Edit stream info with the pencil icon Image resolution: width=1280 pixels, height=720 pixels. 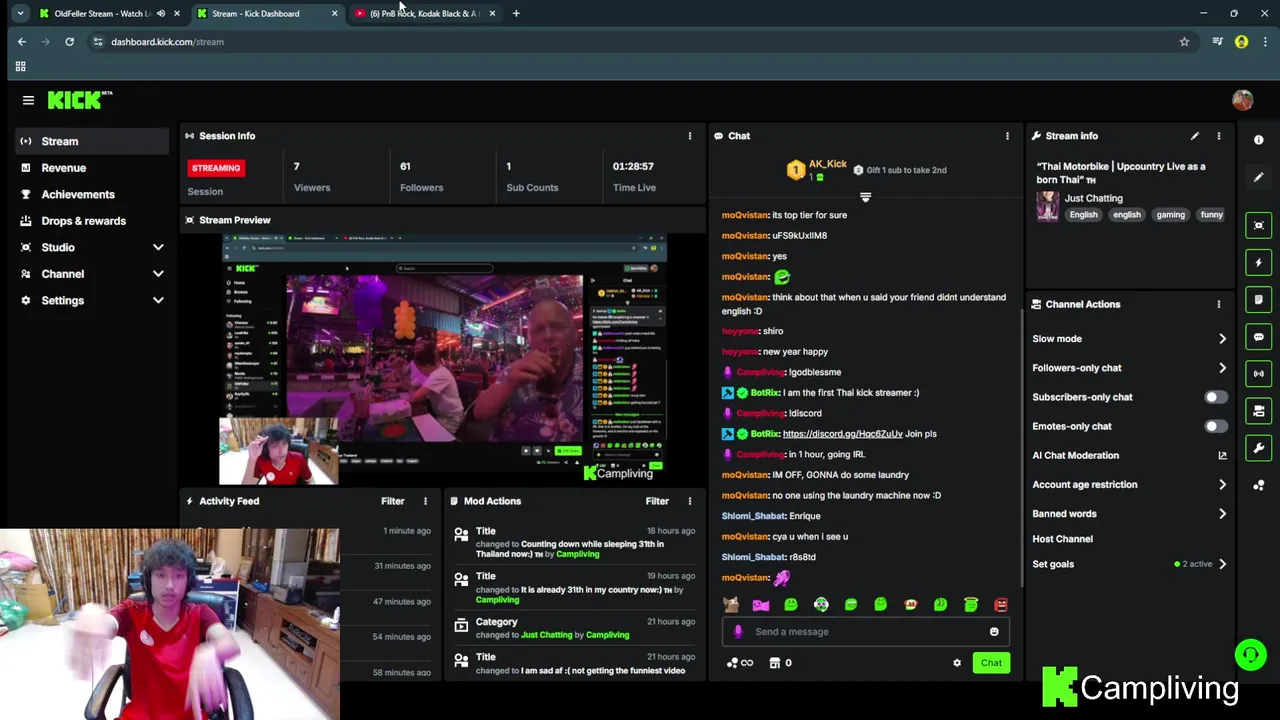point(1194,136)
